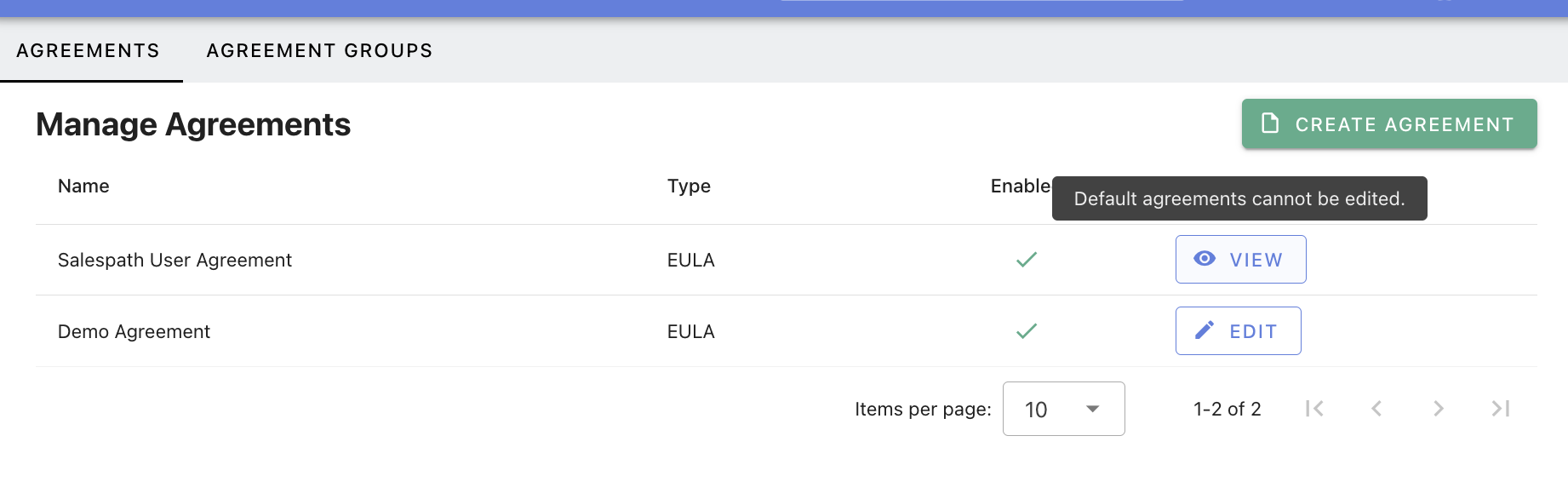Click the pencil icon for Demo Agreement

[1205, 330]
